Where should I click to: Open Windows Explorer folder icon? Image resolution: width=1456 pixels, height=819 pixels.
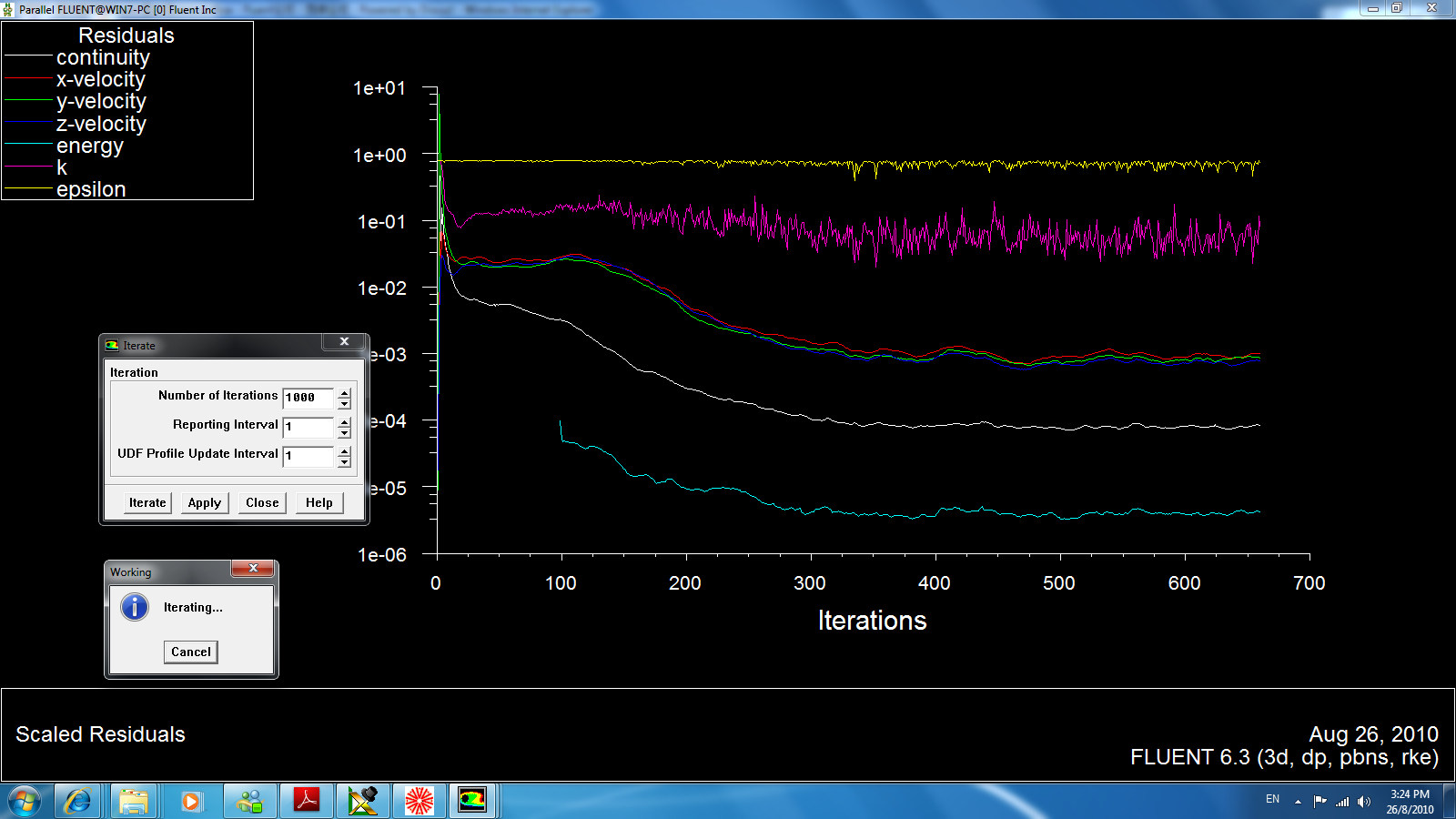click(134, 801)
